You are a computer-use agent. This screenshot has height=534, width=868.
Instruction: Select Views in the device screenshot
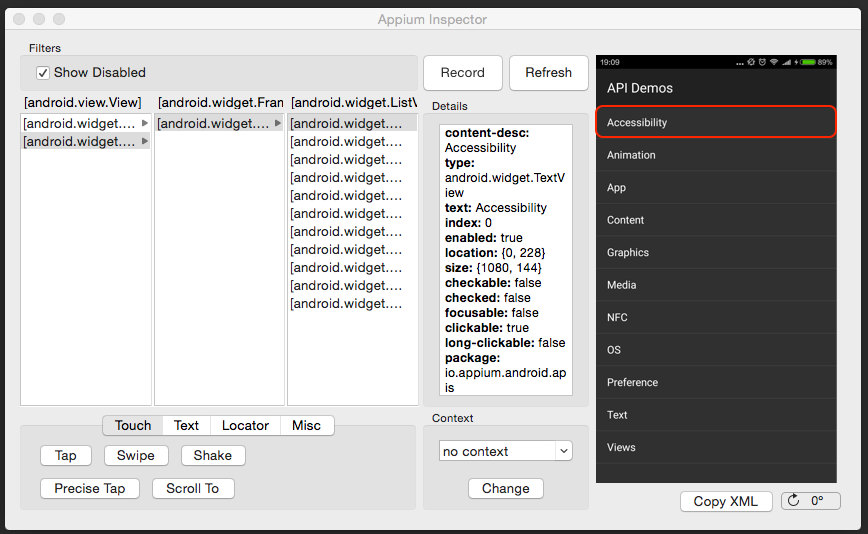pyautogui.click(x=716, y=447)
